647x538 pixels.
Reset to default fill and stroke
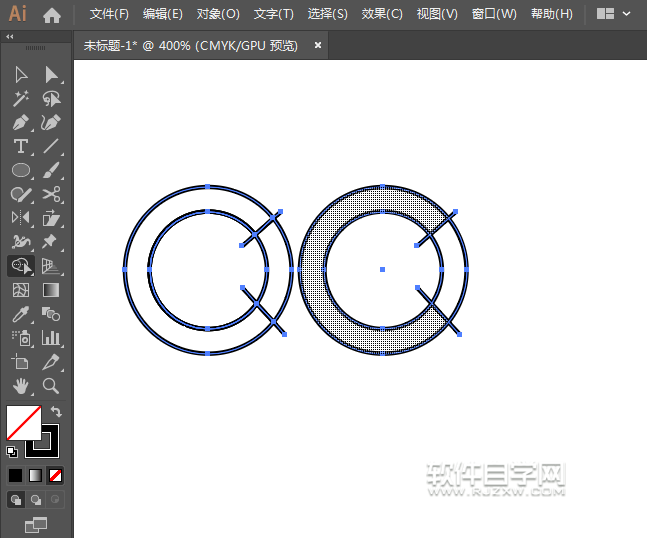pyautogui.click(x=12, y=452)
